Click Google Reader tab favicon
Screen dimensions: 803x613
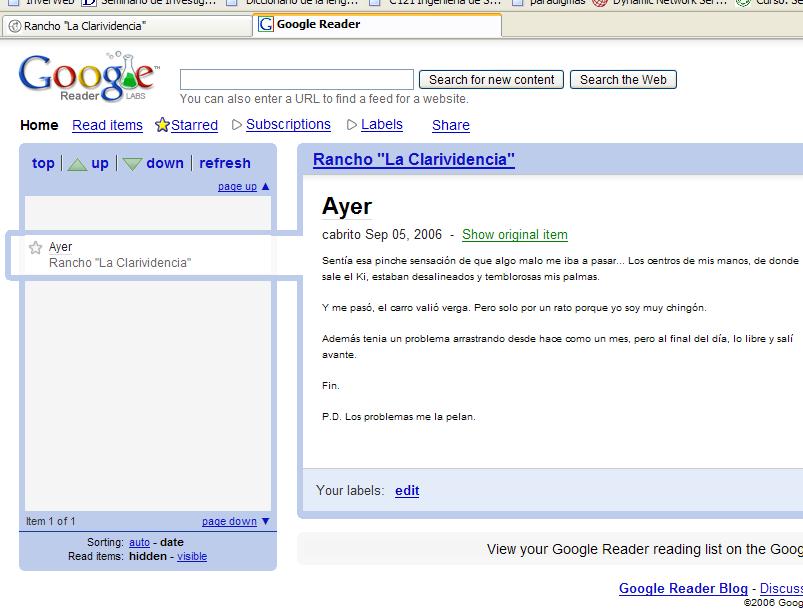(x=265, y=24)
